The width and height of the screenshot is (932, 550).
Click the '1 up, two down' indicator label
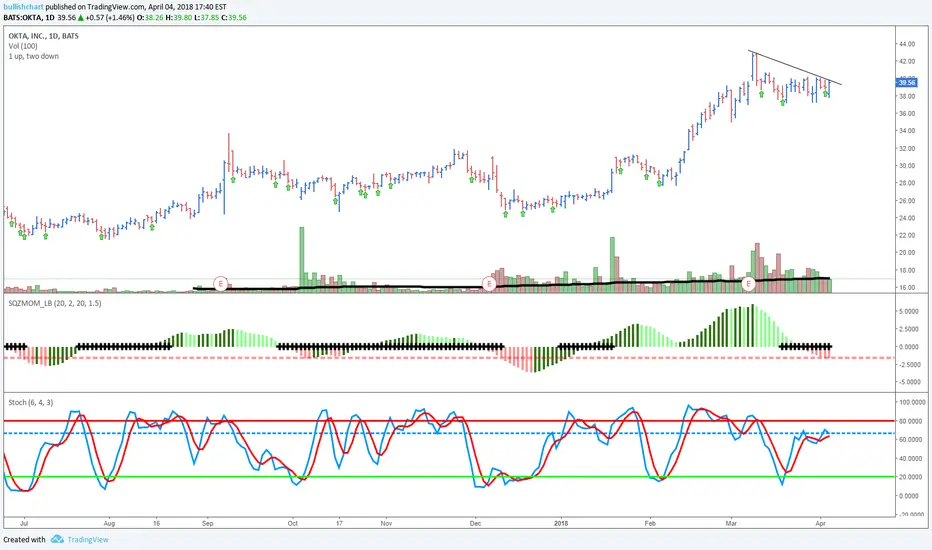pyautogui.click(x=34, y=56)
